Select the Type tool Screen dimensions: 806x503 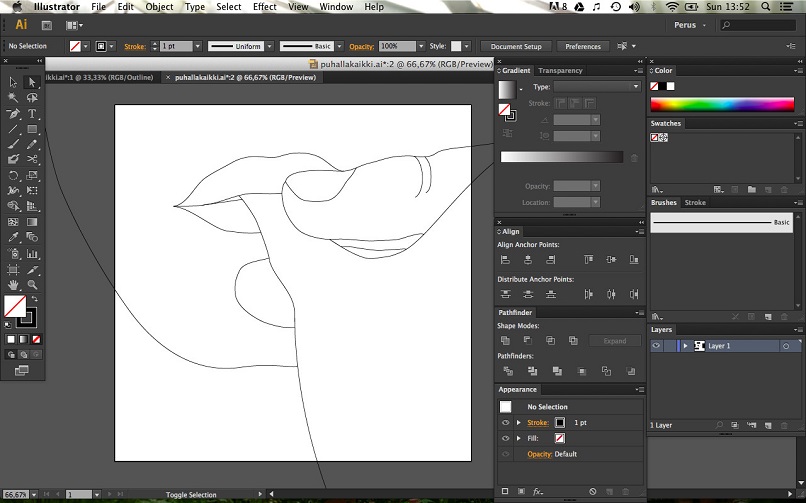pos(32,114)
